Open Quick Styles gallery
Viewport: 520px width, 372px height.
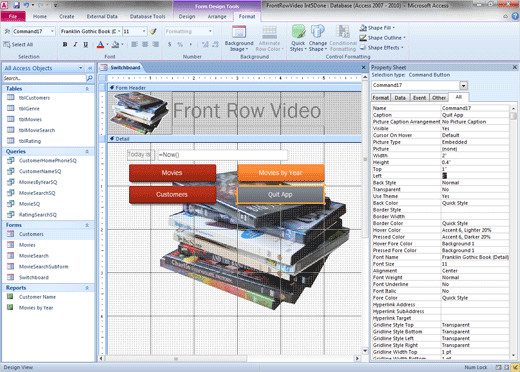click(x=298, y=39)
